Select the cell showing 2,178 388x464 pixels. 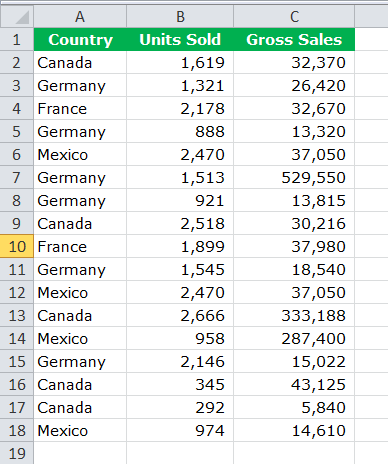180,108
